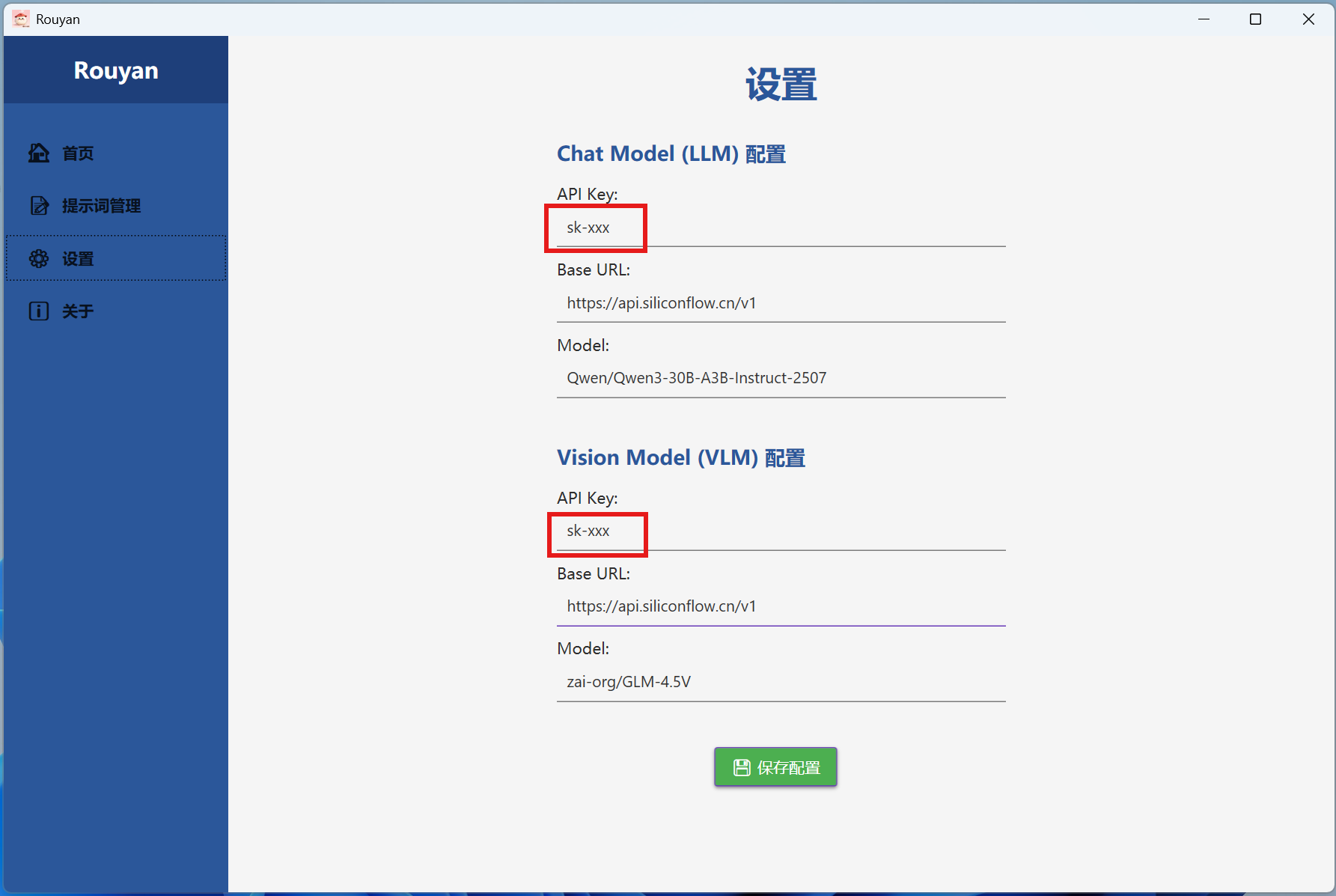Screen dimensions: 1336x896
Task: Click the floppy disk icon on the save button
Action: [741, 767]
